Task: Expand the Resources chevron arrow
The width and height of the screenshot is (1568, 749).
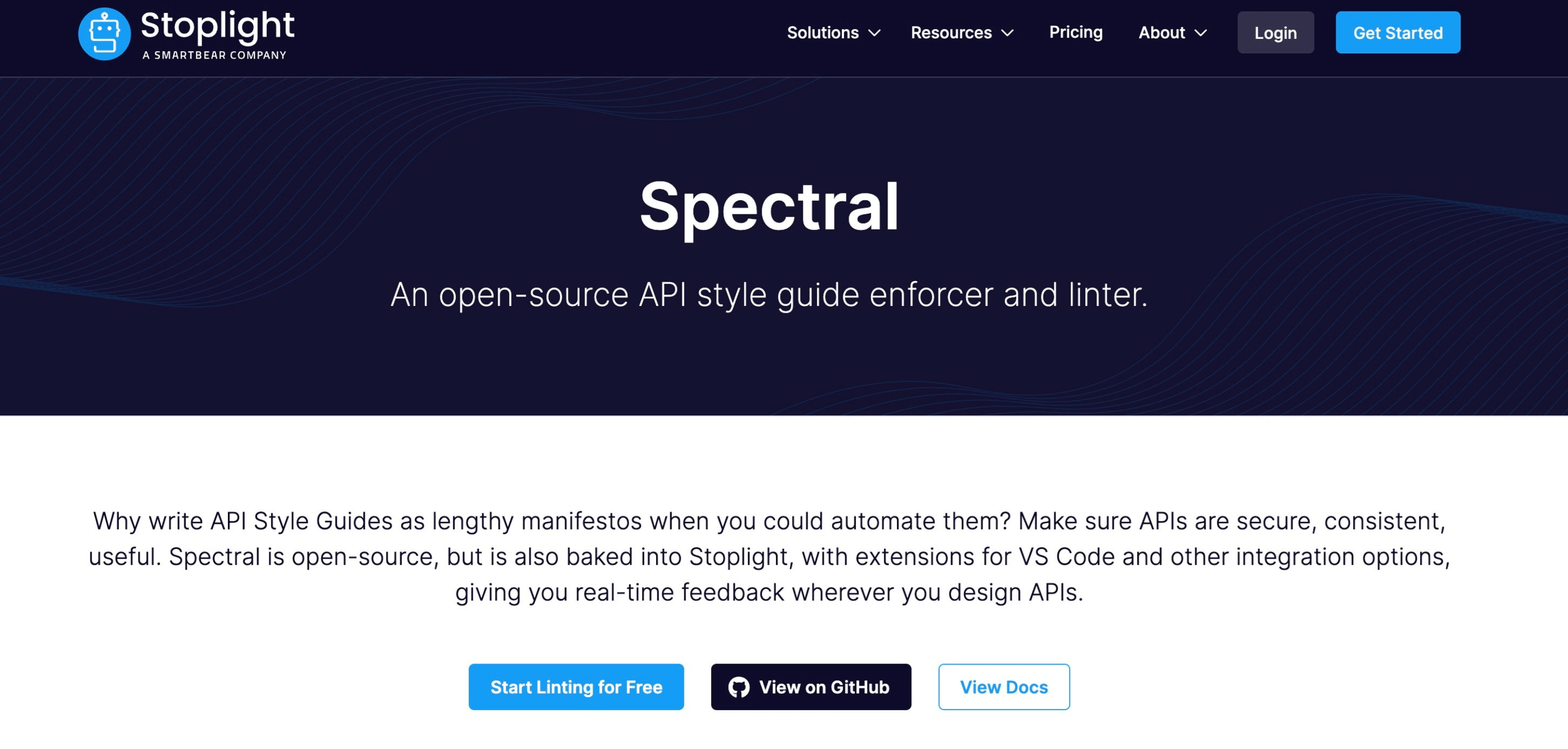Action: tap(1007, 33)
